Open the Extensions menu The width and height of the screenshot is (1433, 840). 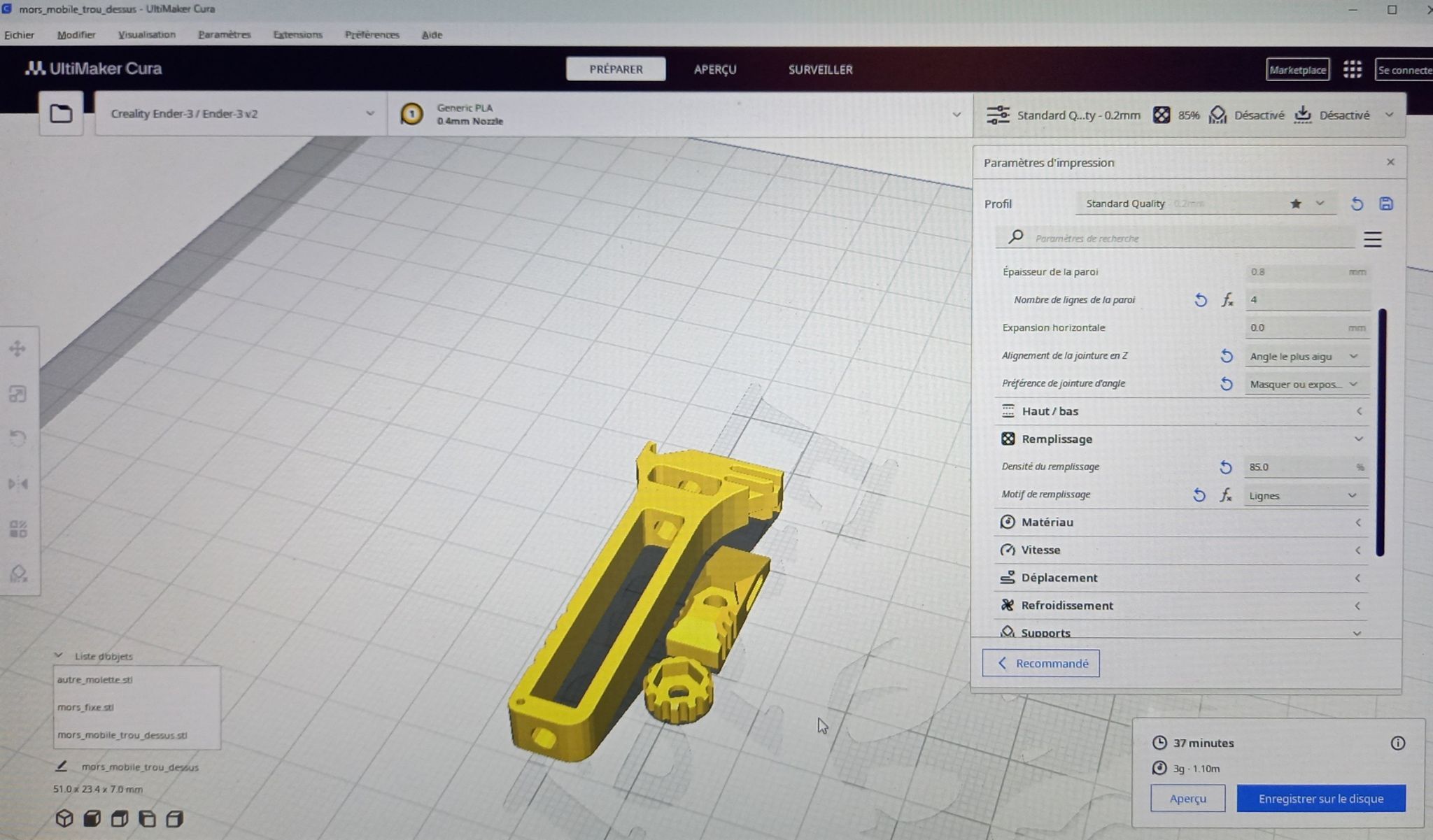tap(297, 34)
